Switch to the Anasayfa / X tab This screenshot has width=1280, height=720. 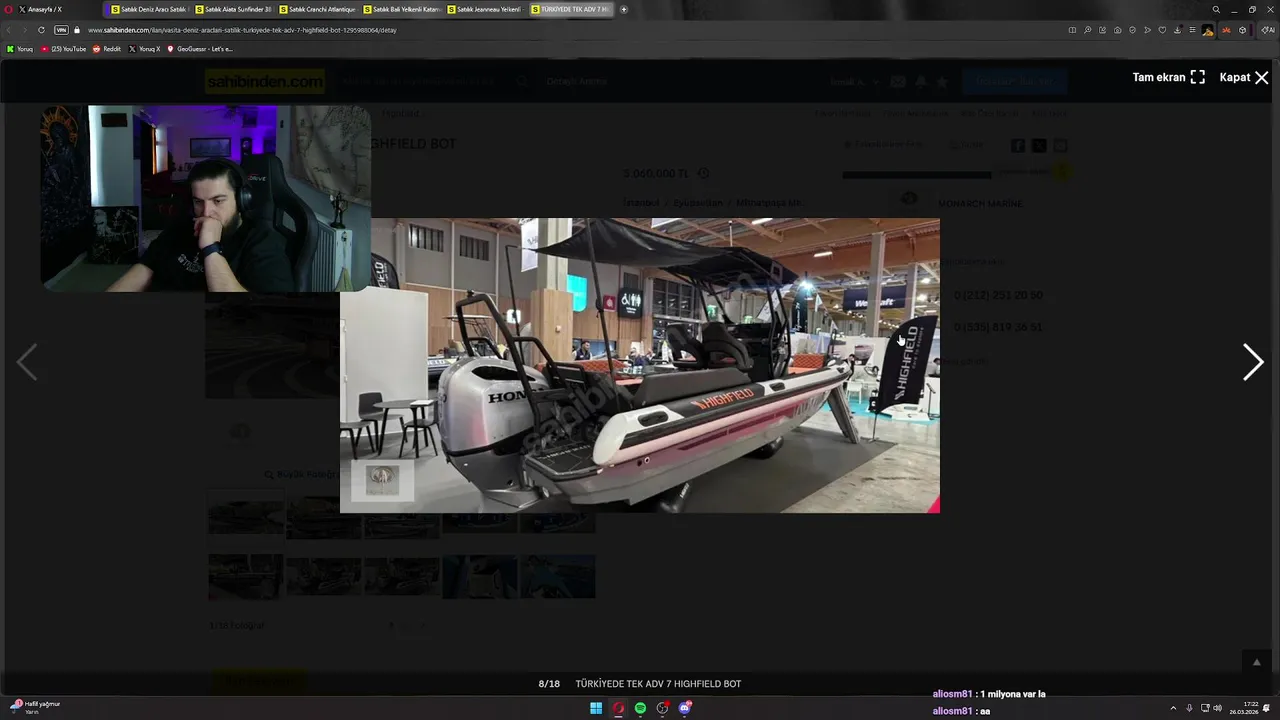click(x=55, y=9)
